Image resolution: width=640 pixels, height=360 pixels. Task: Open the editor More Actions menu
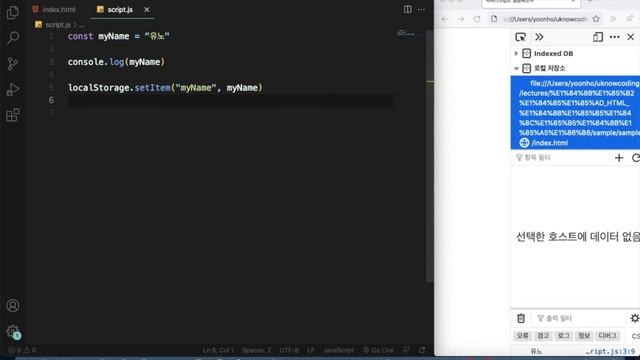[421, 9]
